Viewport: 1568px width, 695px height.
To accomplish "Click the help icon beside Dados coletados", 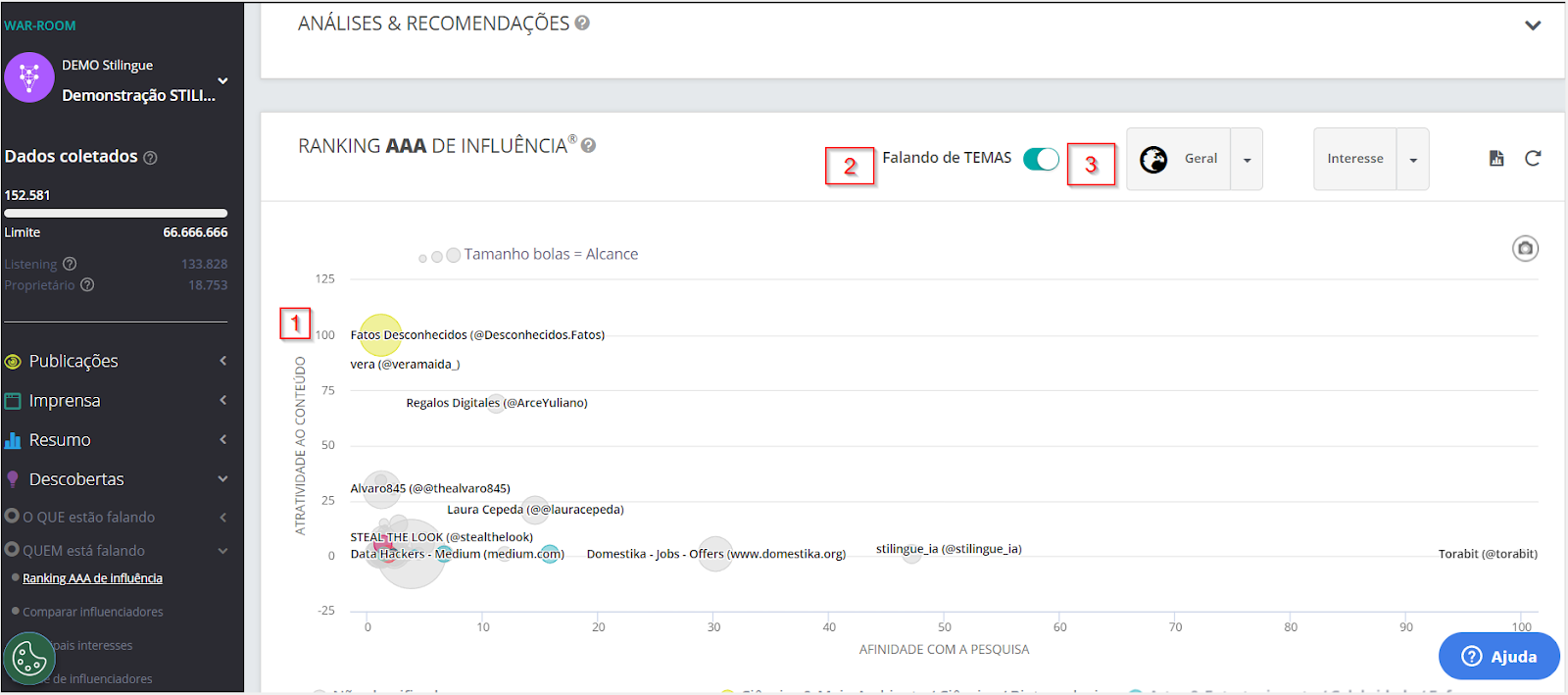I will (x=150, y=158).
